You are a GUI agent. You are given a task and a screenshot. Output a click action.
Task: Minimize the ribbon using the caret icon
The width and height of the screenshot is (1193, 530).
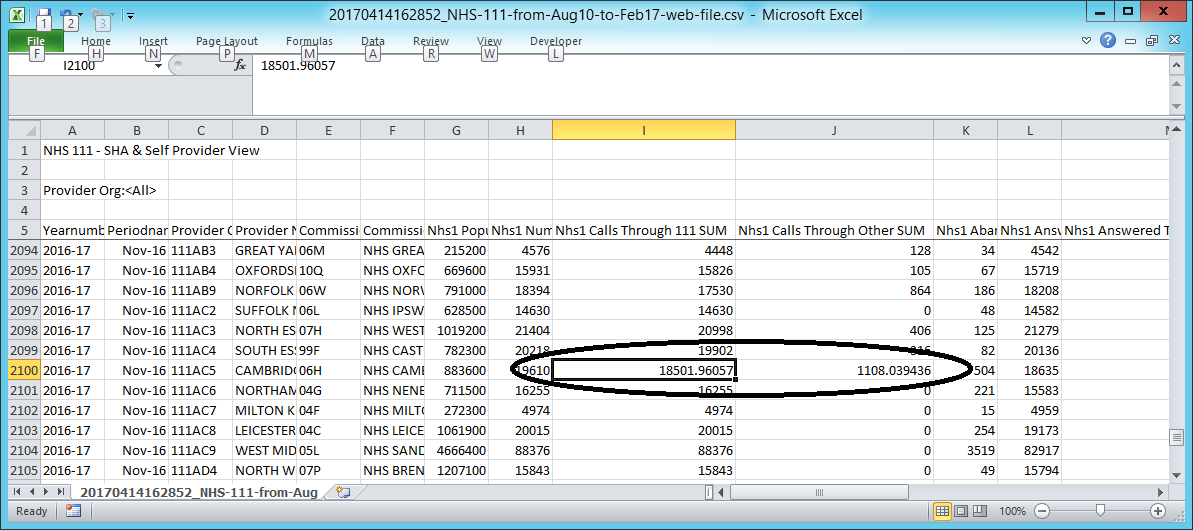coord(1087,40)
